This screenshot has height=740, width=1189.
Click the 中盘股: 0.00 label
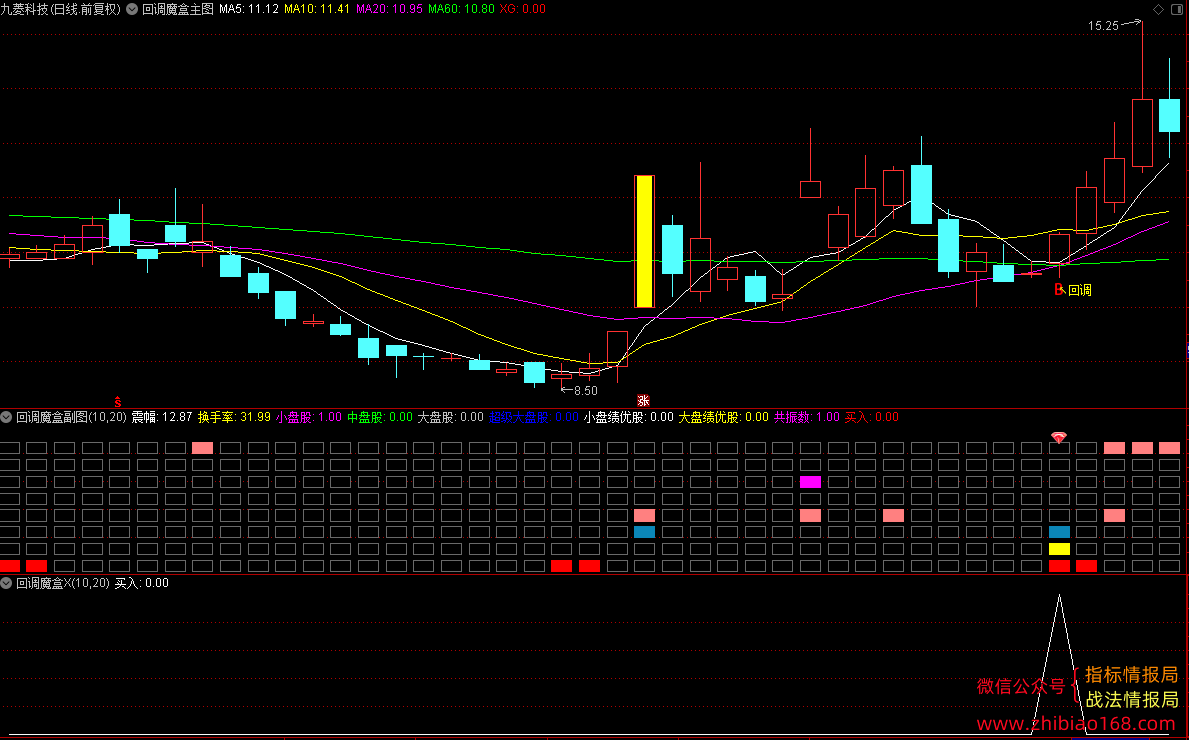pos(380,417)
